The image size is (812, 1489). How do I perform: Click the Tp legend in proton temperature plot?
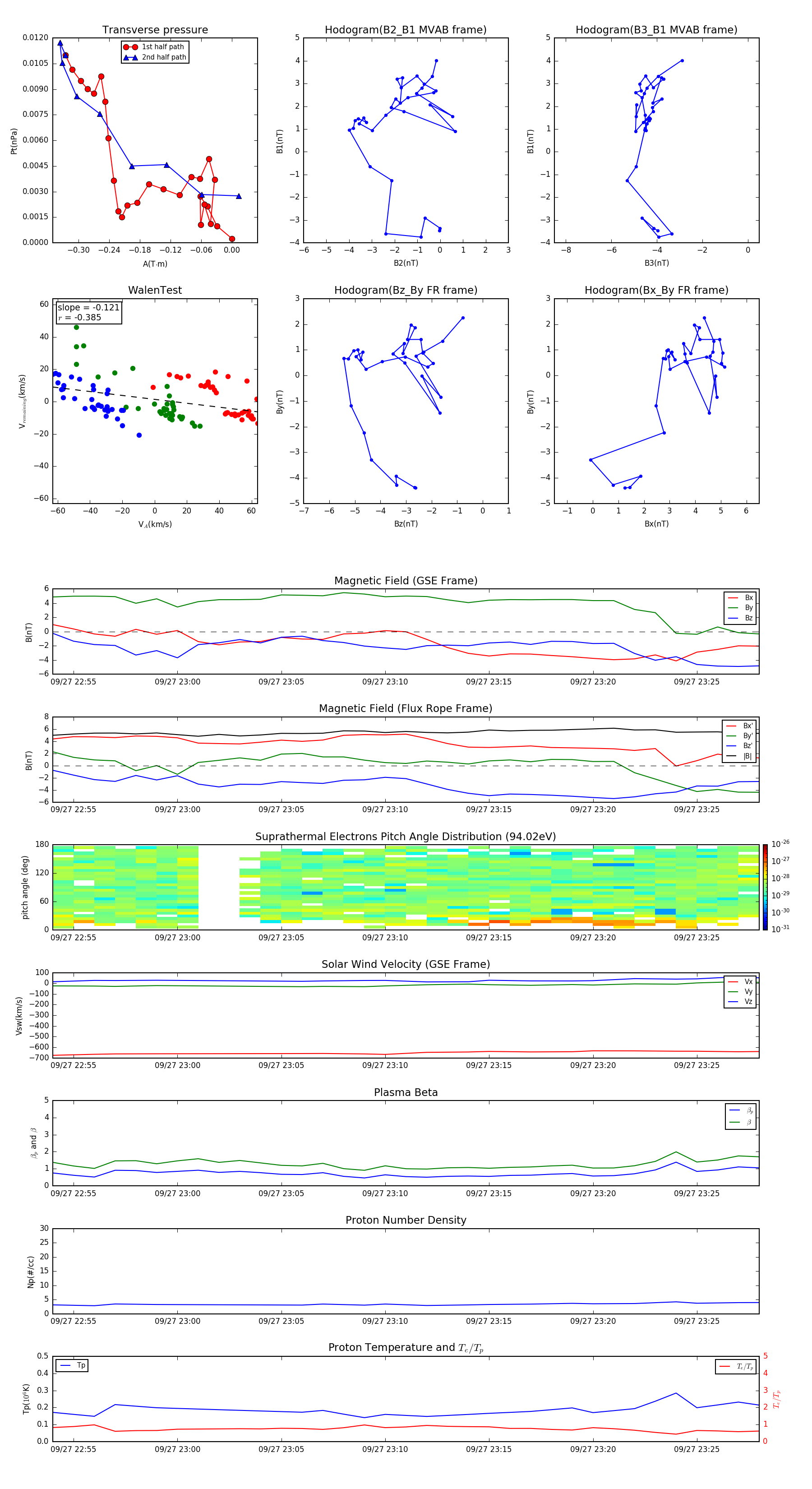point(72,1366)
